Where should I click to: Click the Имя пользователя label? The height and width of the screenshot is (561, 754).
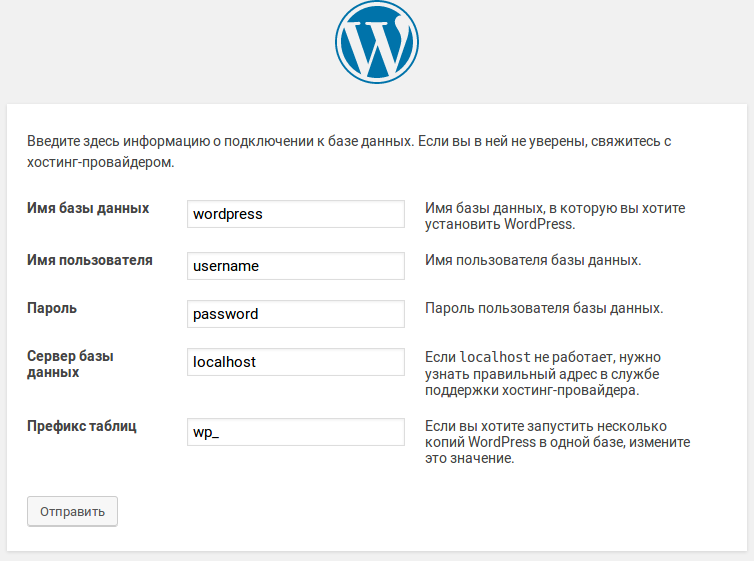pyautogui.click(x=89, y=260)
